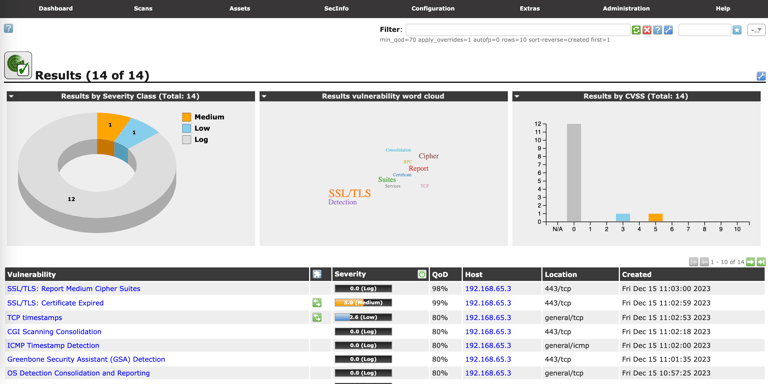Edit filter using wrench icon beside filter box
Viewport: 768px width, 384px height.
point(669,30)
